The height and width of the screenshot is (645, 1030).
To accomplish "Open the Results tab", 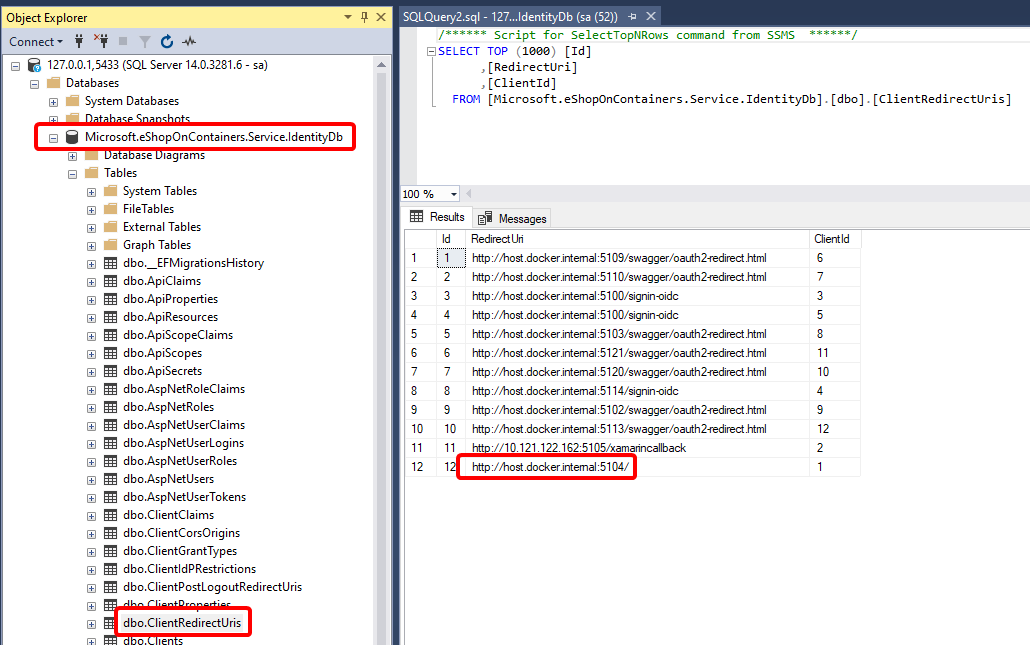I will [437, 217].
